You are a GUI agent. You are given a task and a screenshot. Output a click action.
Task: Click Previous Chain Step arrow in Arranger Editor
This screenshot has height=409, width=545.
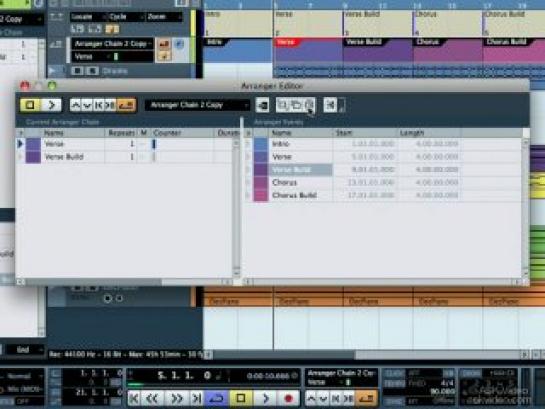76,105
